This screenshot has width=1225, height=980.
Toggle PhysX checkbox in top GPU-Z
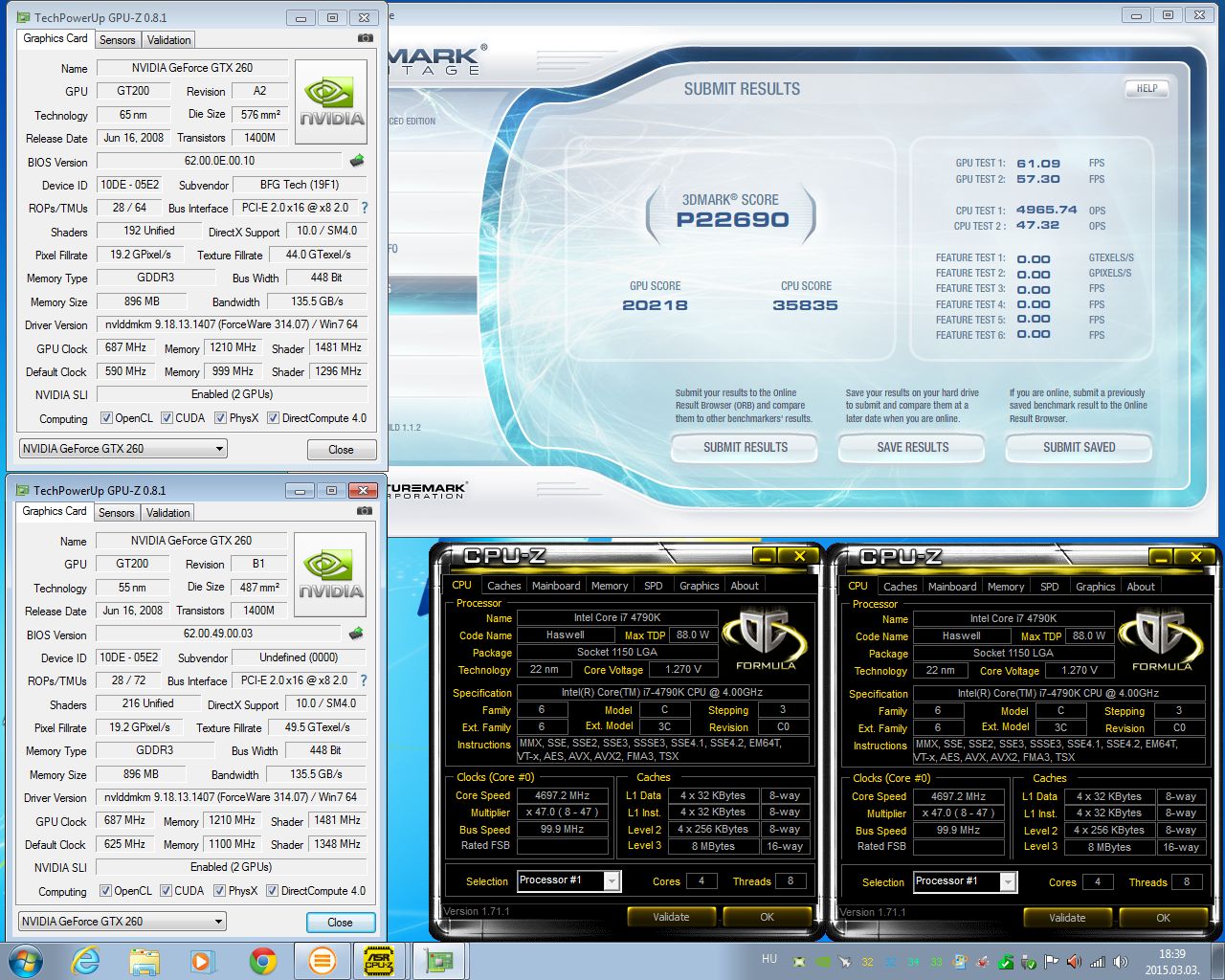point(221,418)
